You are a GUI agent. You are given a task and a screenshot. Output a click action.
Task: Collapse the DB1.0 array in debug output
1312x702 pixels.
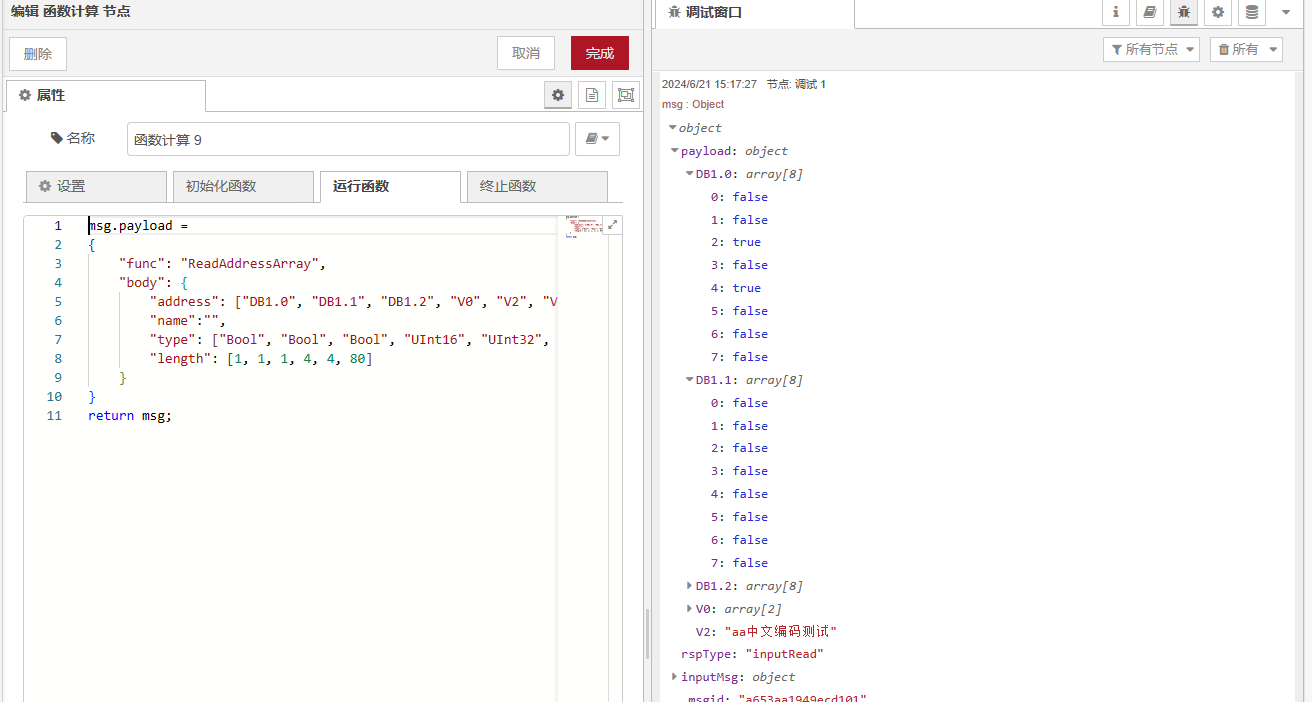[689, 174]
